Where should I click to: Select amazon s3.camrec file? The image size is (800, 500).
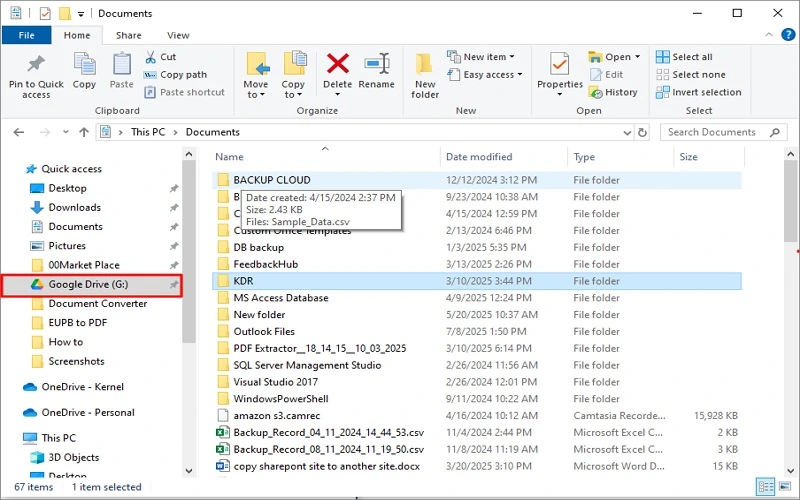(477, 416)
